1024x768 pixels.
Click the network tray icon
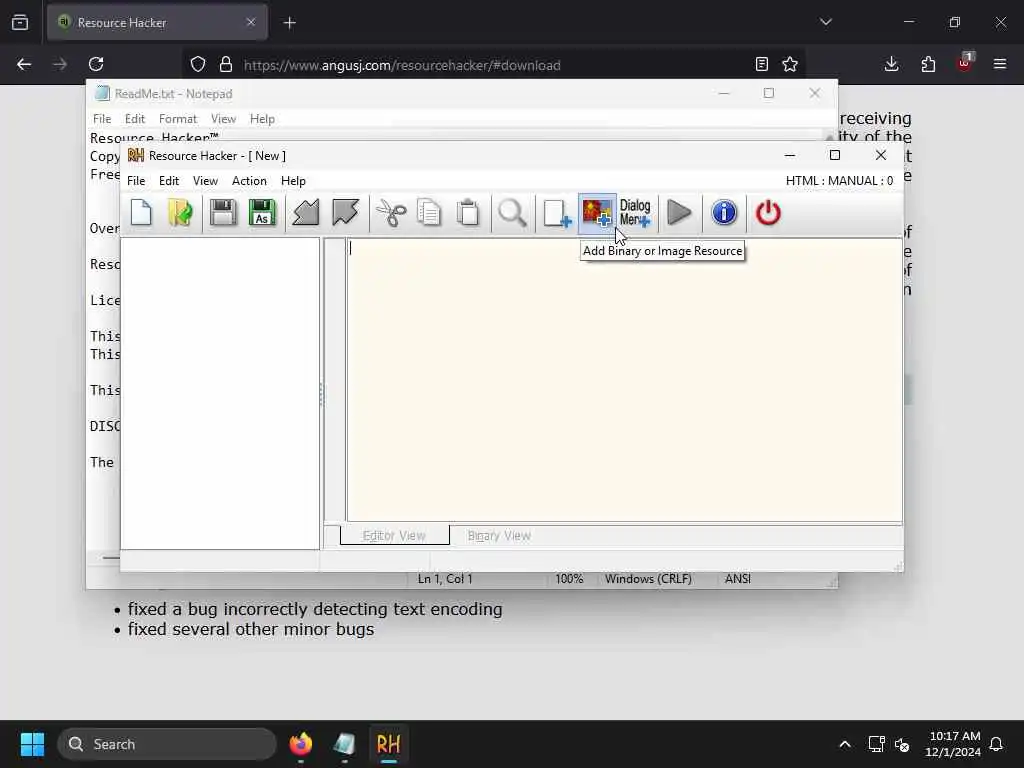[x=876, y=744]
